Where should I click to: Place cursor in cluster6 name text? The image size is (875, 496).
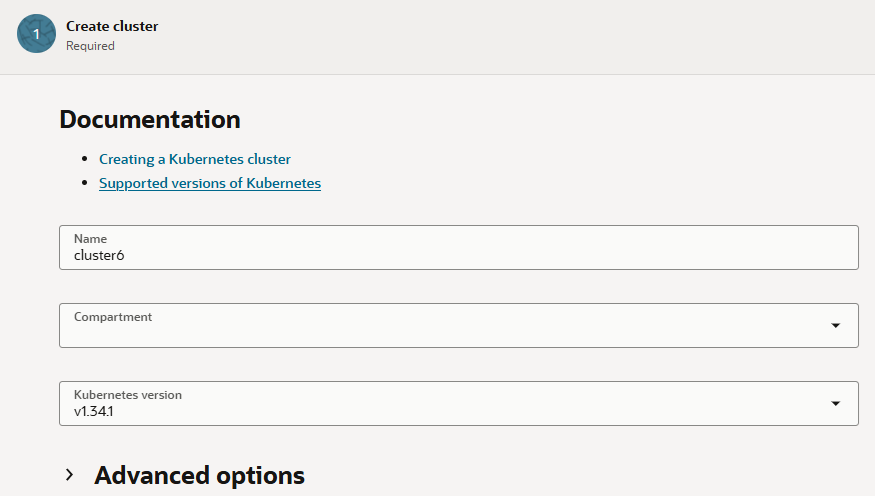[x=99, y=255]
